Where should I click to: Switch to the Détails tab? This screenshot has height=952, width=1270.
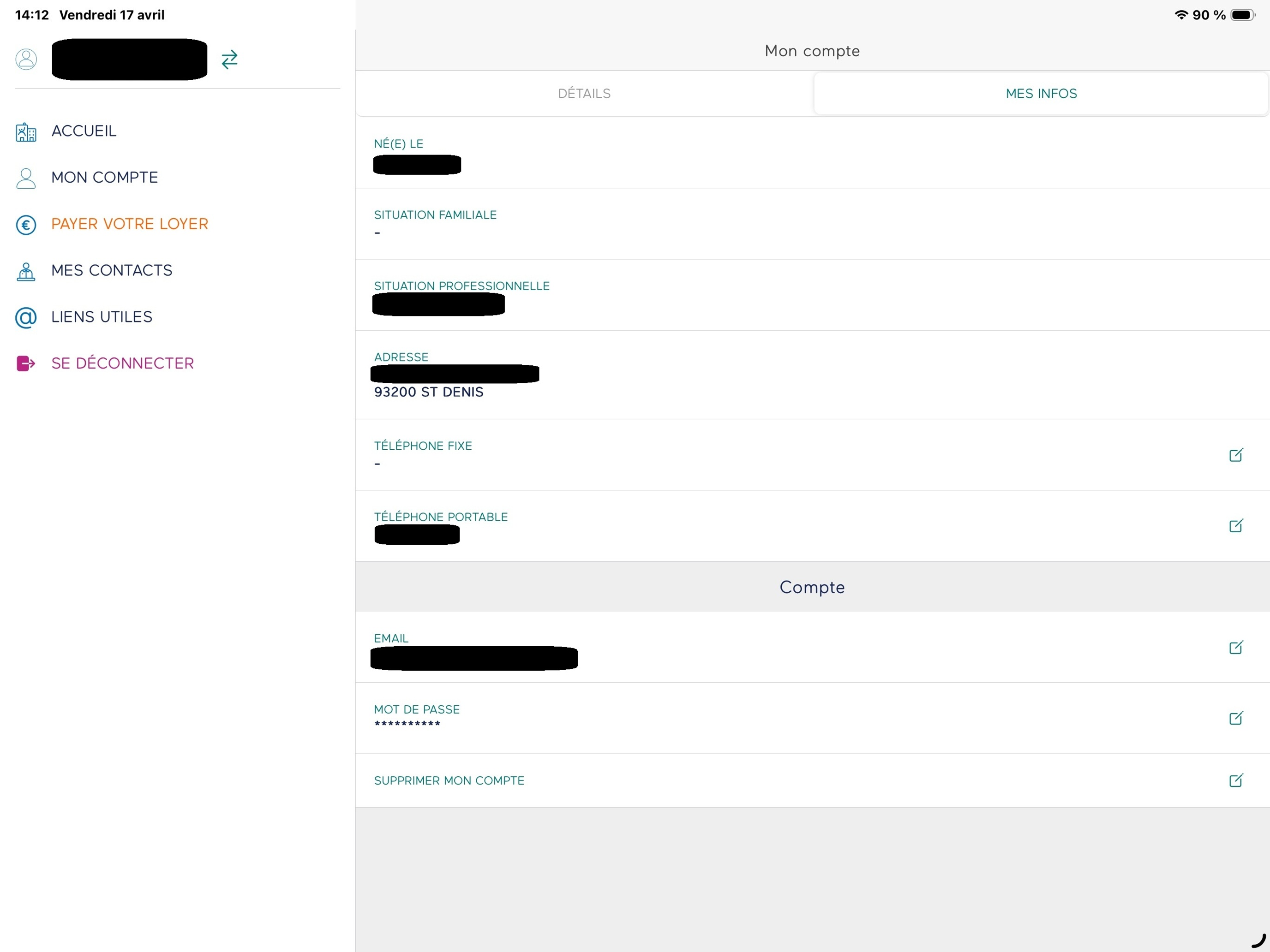click(x=585, y=94)
